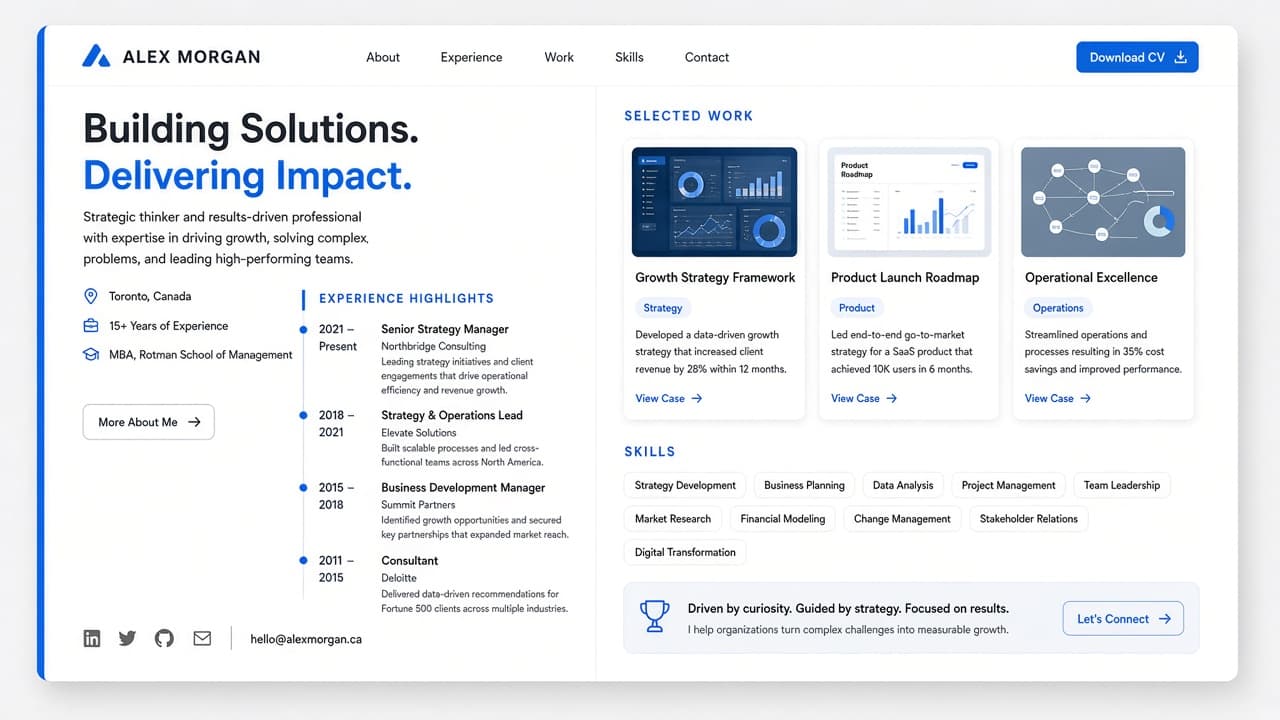Viewport: 1280px width, 720px height.
Task: Click the Strategy tag on the first card
Action: coord(663,308)
